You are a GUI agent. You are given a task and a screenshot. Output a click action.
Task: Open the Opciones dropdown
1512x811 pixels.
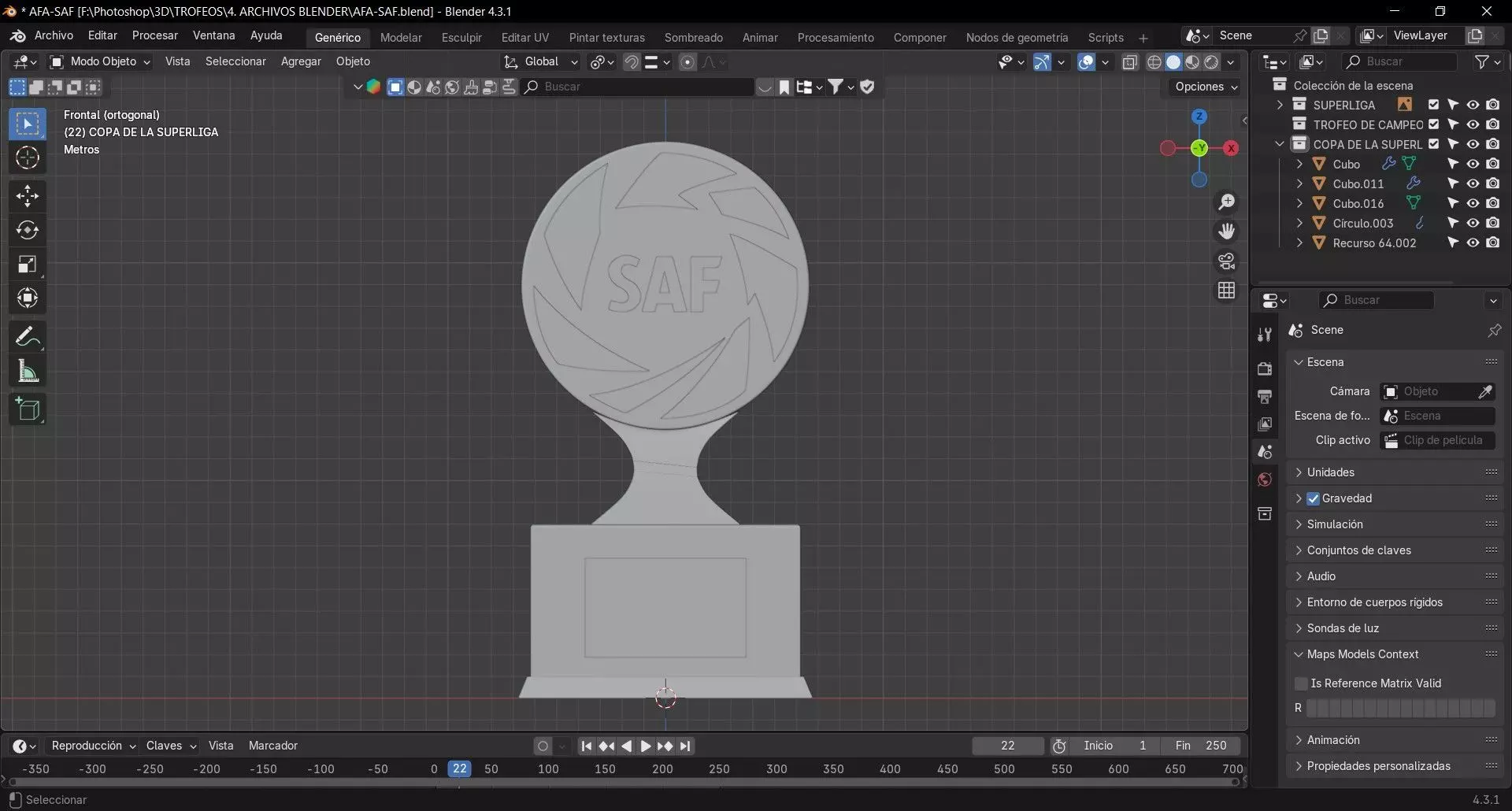pos(1205,87)
